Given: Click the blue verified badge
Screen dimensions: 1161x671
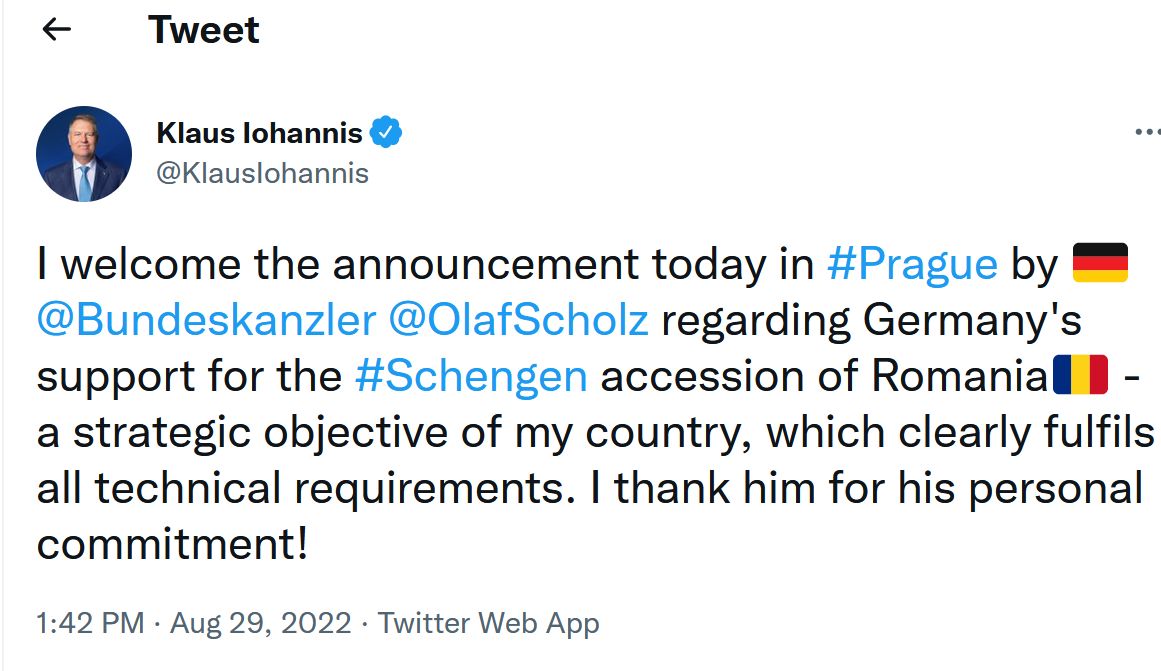Looking at the screenshot, I should [x=386, y=132].
